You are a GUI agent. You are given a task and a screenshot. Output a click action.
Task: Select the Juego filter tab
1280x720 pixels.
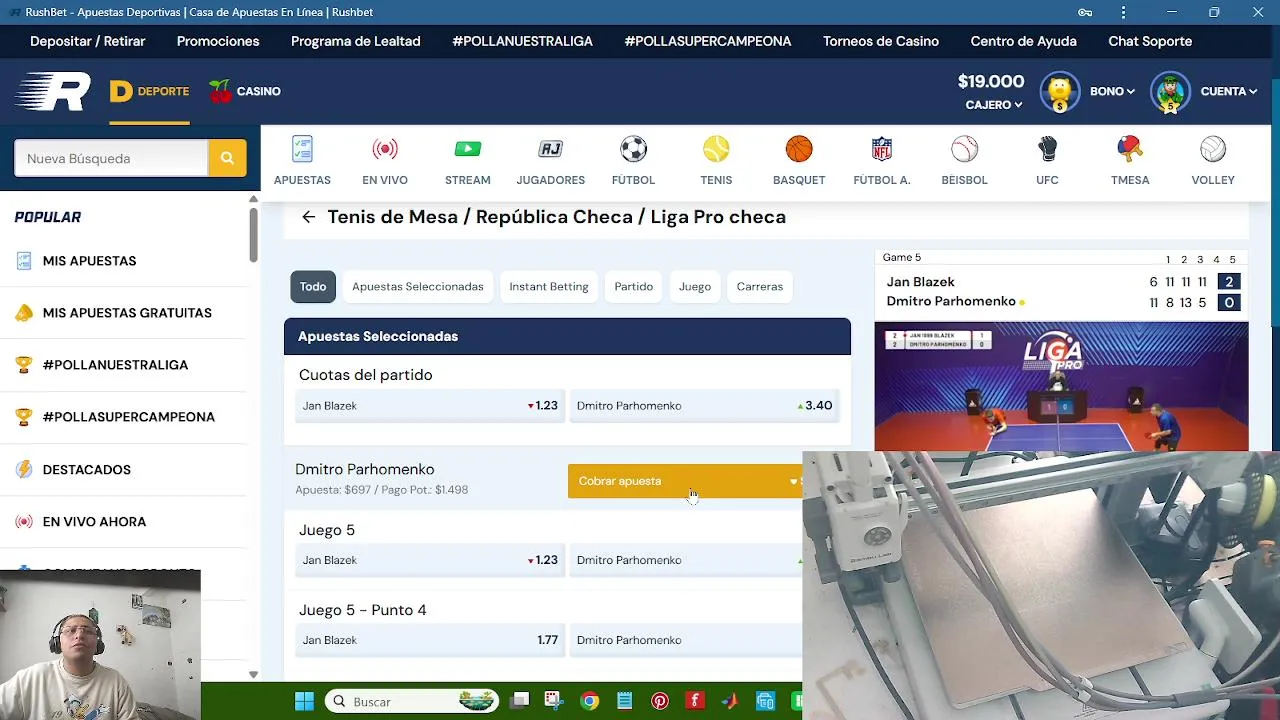pyautogui.click(x=695, y=286)
